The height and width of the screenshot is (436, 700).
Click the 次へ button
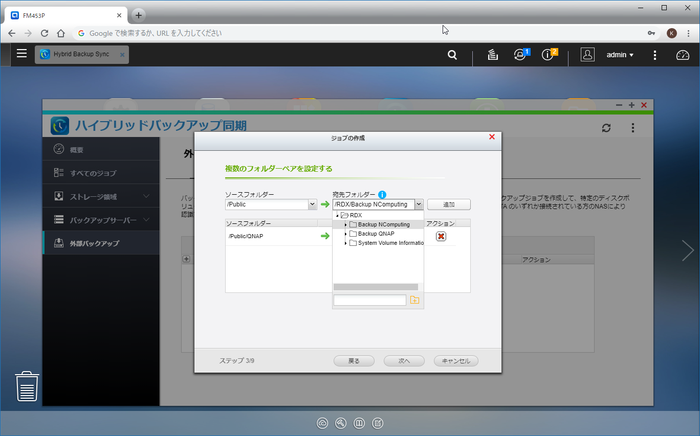pos(404,361)
